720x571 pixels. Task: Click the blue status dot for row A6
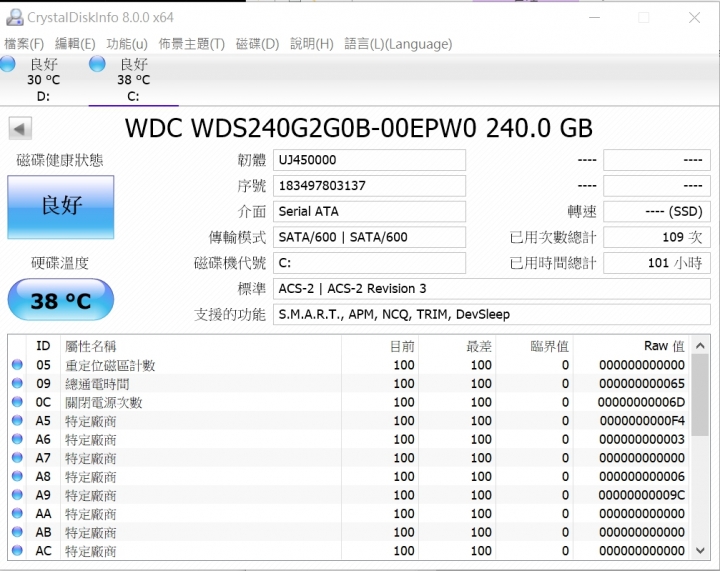click(17, 439)
